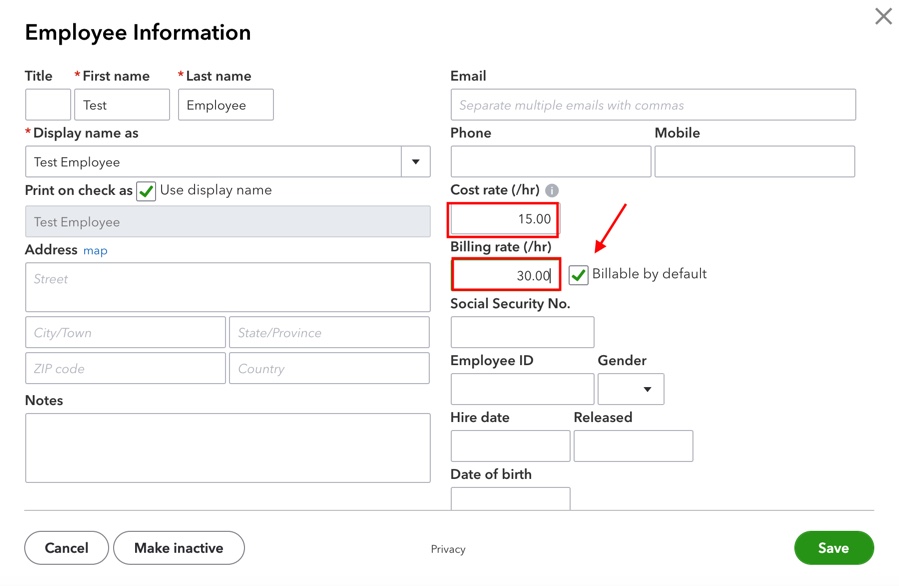Open the Display name as dropdown
The height and width of the screenshot is (586, 899).
415,161
